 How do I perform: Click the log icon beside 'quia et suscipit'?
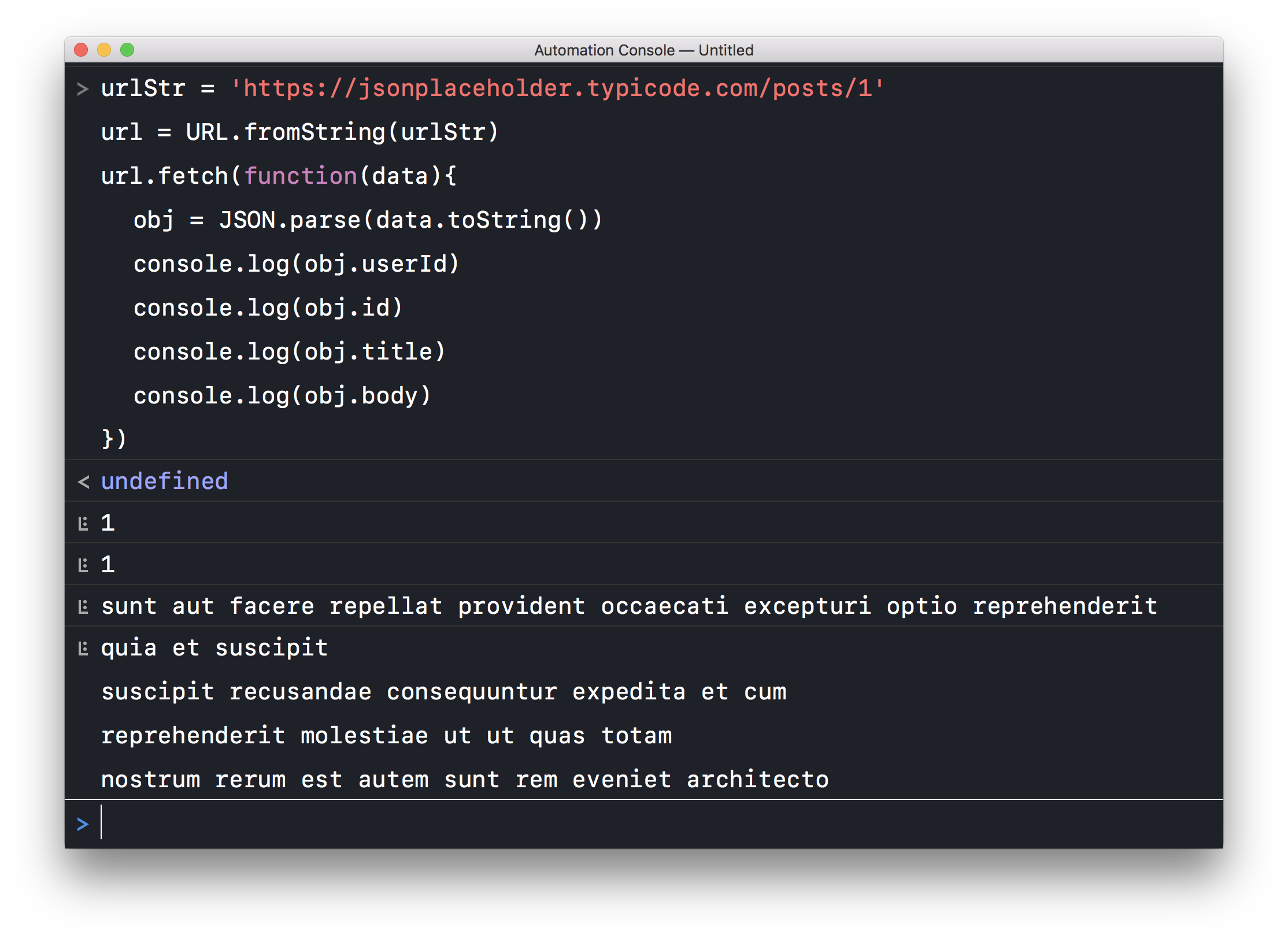point(83,649)
